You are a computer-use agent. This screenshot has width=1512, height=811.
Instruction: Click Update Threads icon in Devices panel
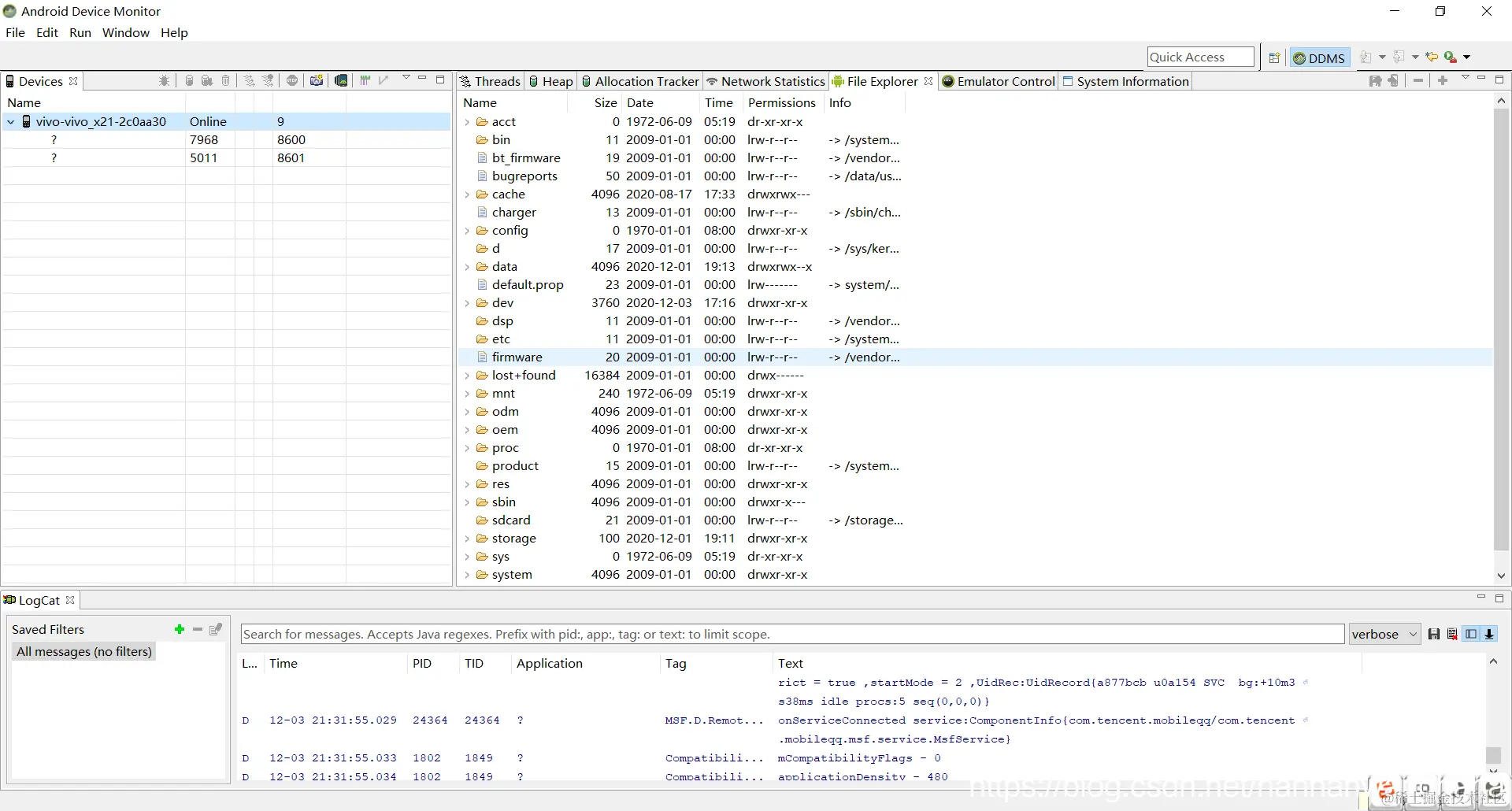250,81
